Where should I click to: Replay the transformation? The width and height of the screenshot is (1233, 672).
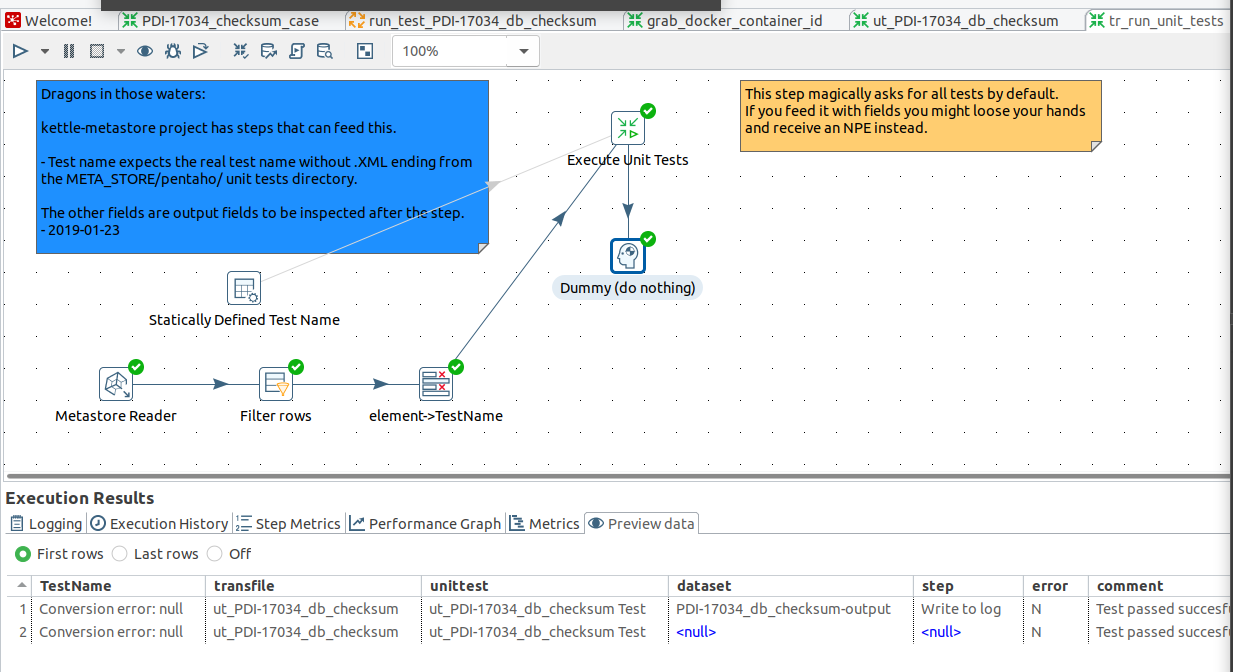click(200, 51)
